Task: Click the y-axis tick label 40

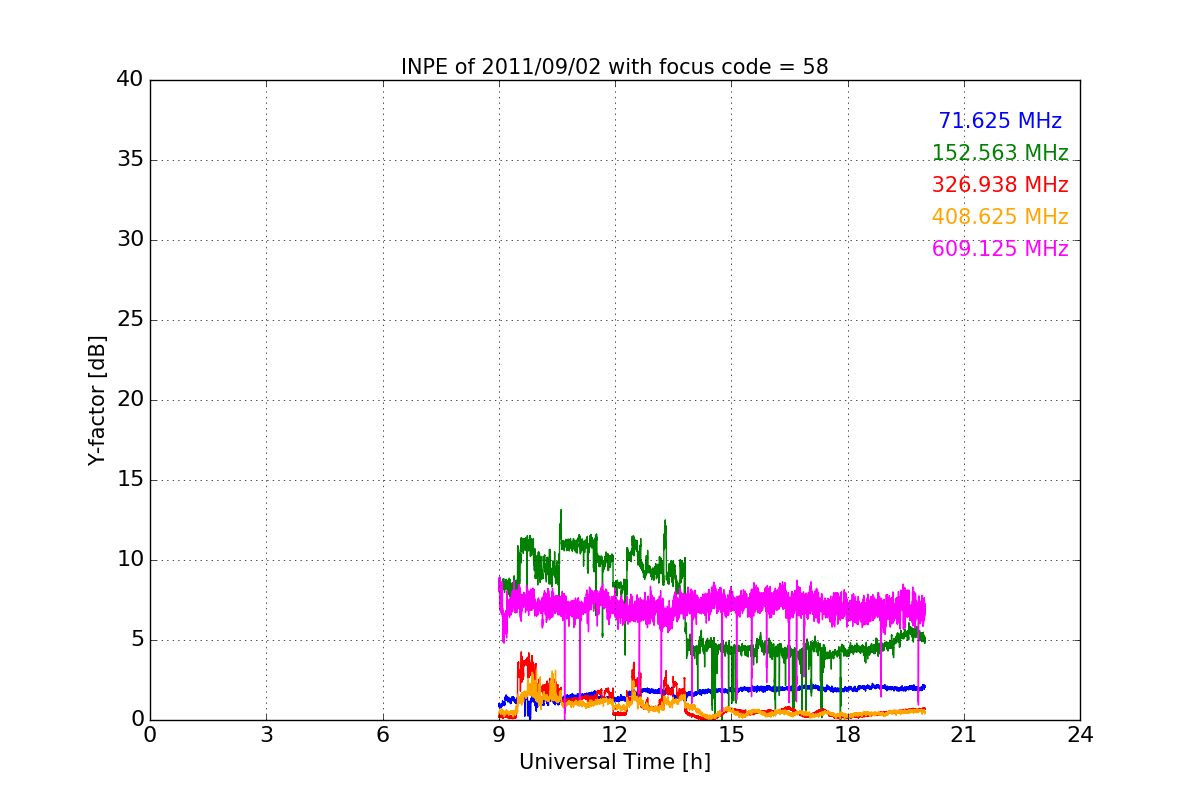Action: (130, 80)
